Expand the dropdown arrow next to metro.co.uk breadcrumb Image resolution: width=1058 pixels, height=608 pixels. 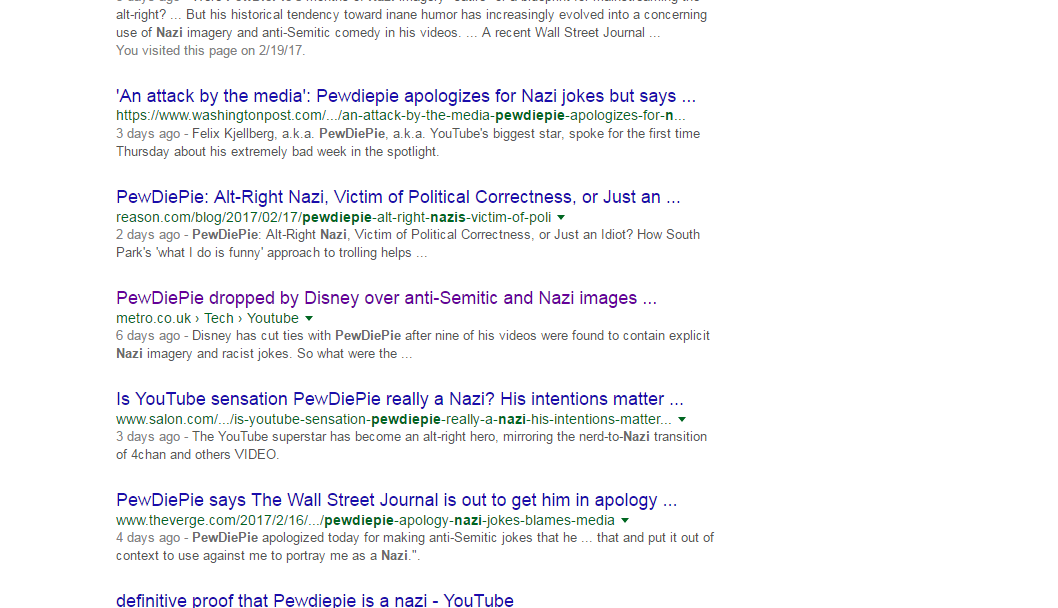pos(309,319)
